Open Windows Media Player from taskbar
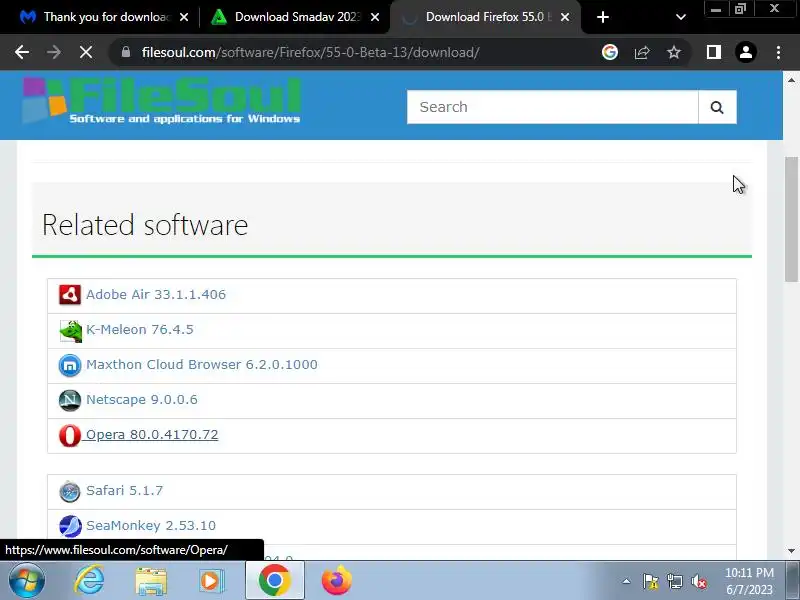Screen dimensions: 800x600 click(x=211, y=581)
